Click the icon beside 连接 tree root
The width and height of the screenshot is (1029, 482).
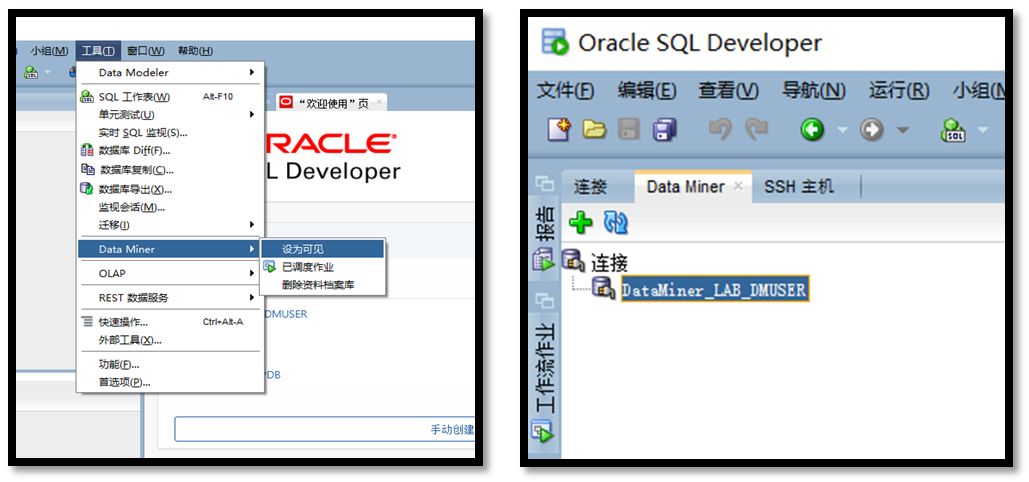click(x=573, y=261)
